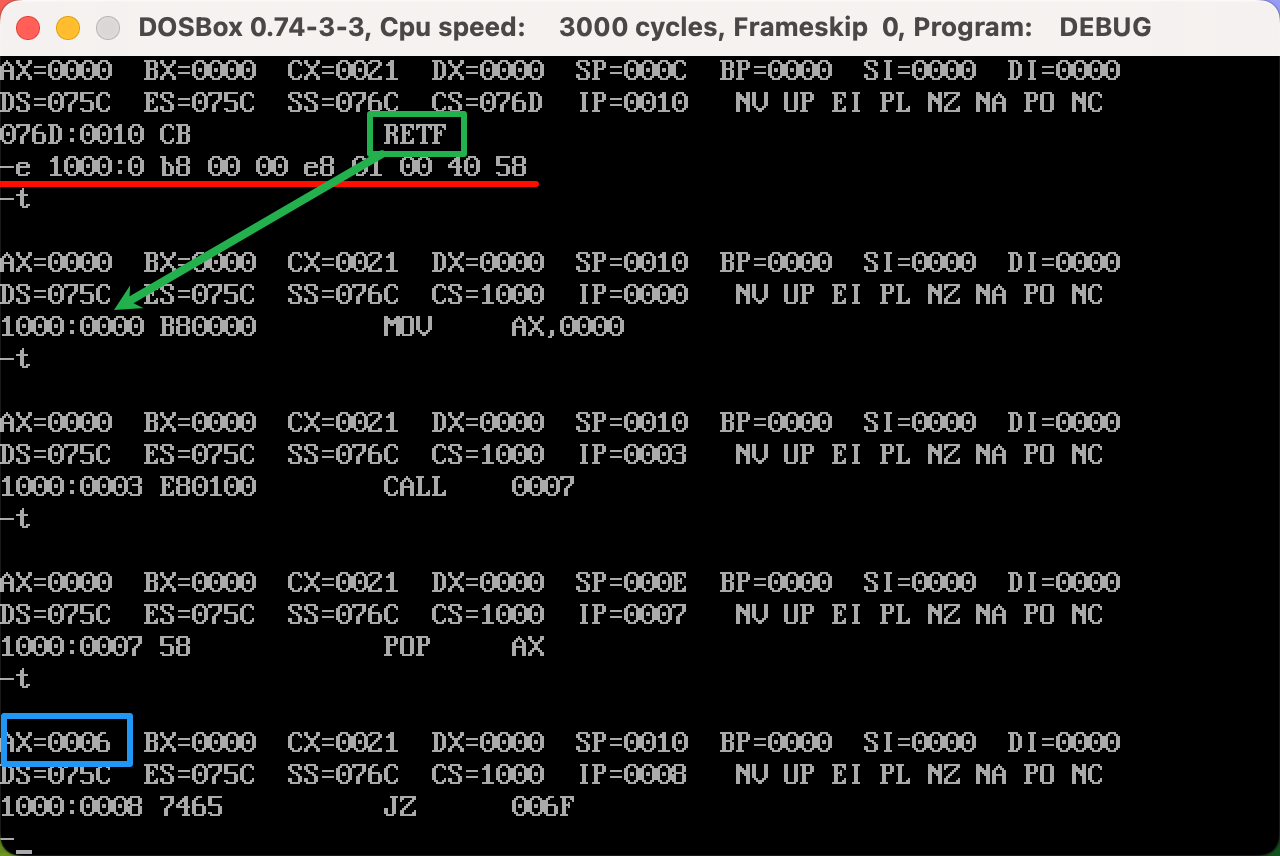The width and height of the screenshot is (1280, 856).
Task: Click the MOV AX,0000 instruction
Action: pos(503,327)
